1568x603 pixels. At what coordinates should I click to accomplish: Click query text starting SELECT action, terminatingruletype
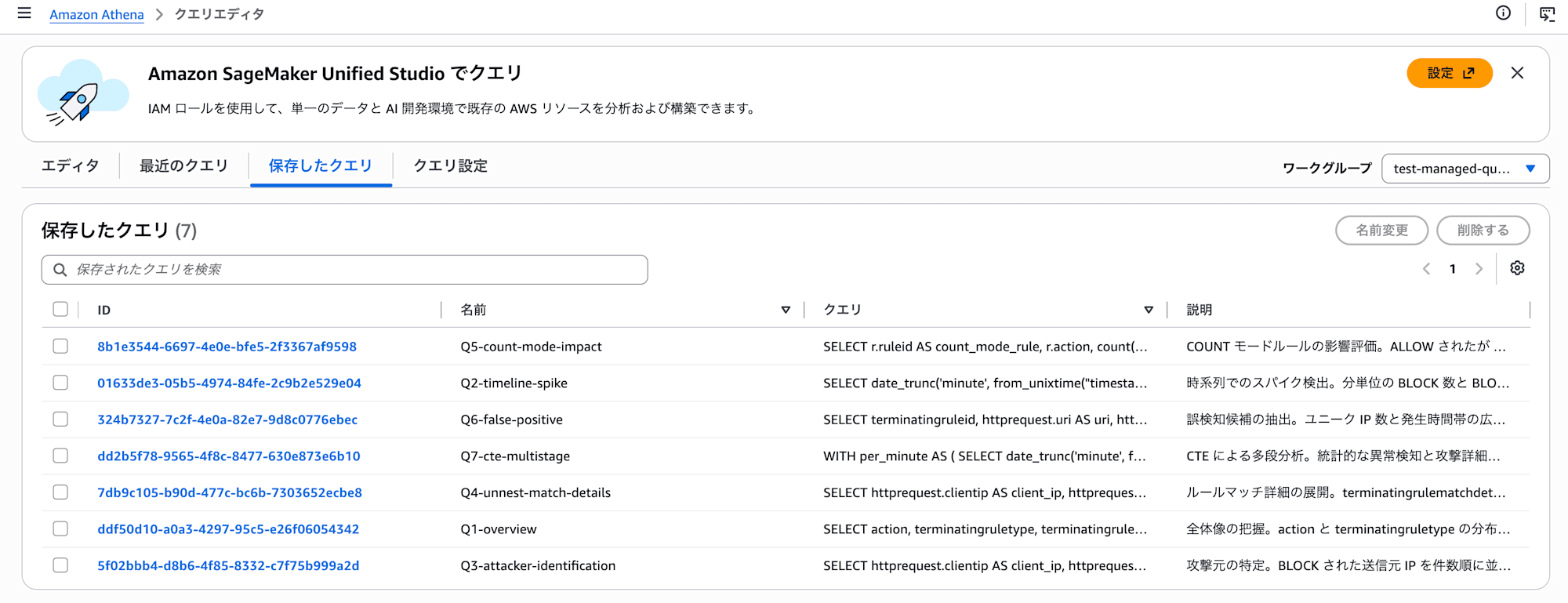985,529
